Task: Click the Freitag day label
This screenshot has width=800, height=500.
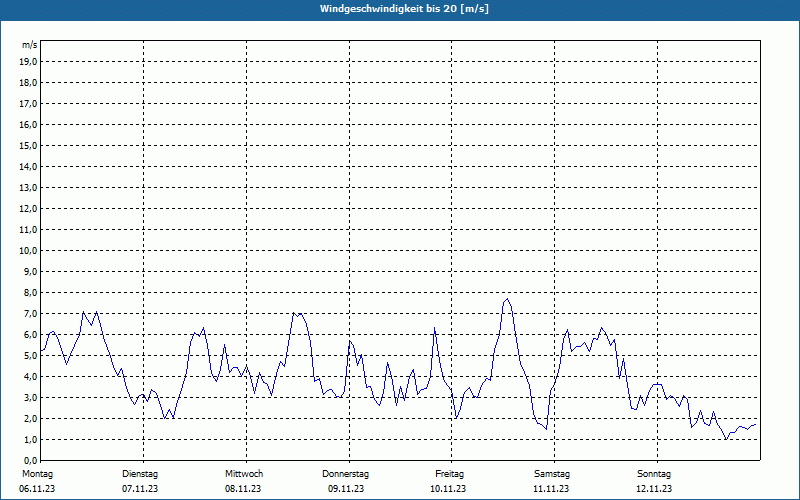Action: pyautogui.click(x=449, y=473)
